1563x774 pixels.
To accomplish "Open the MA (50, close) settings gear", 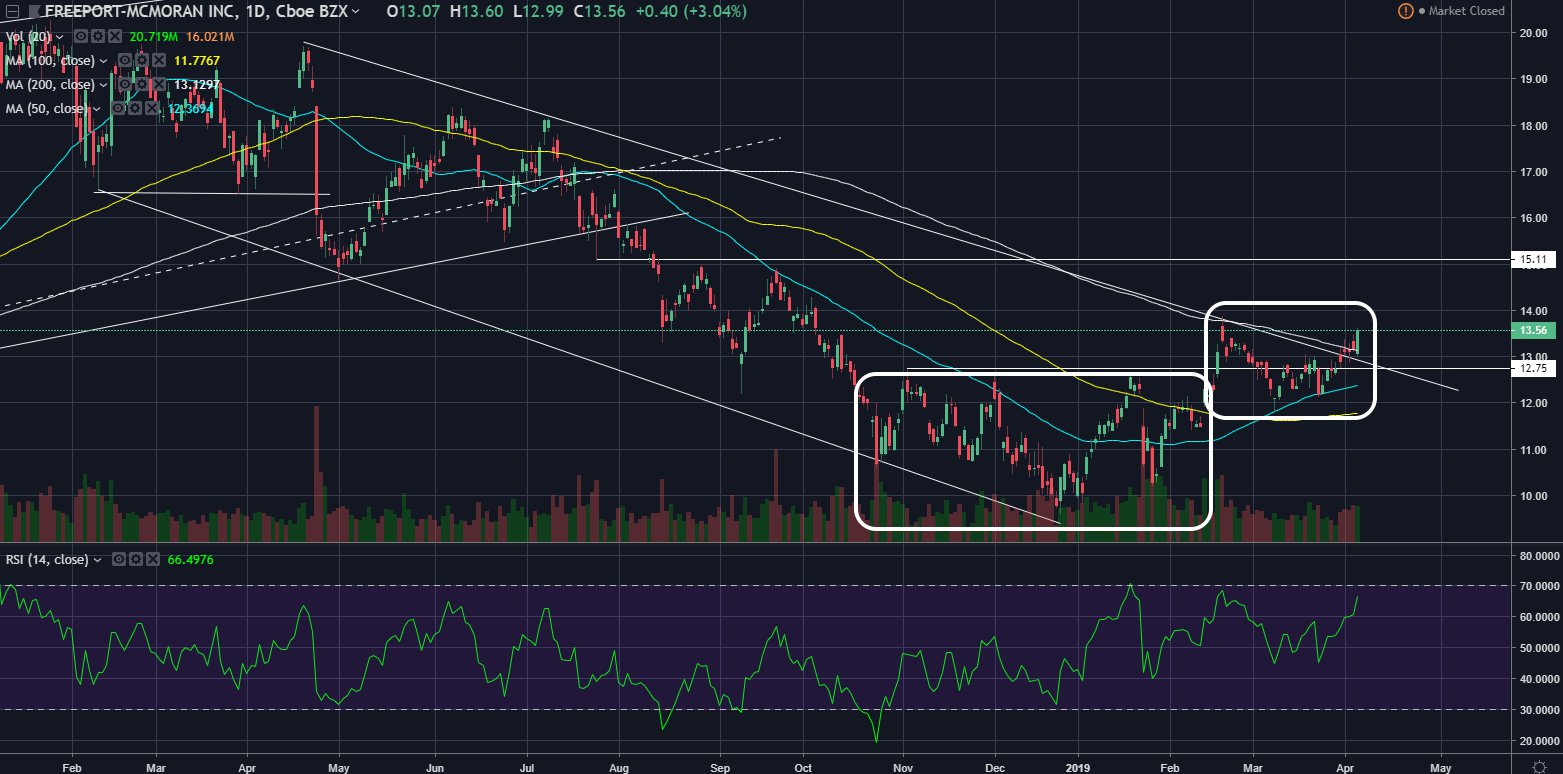I will tap(135, 108).
